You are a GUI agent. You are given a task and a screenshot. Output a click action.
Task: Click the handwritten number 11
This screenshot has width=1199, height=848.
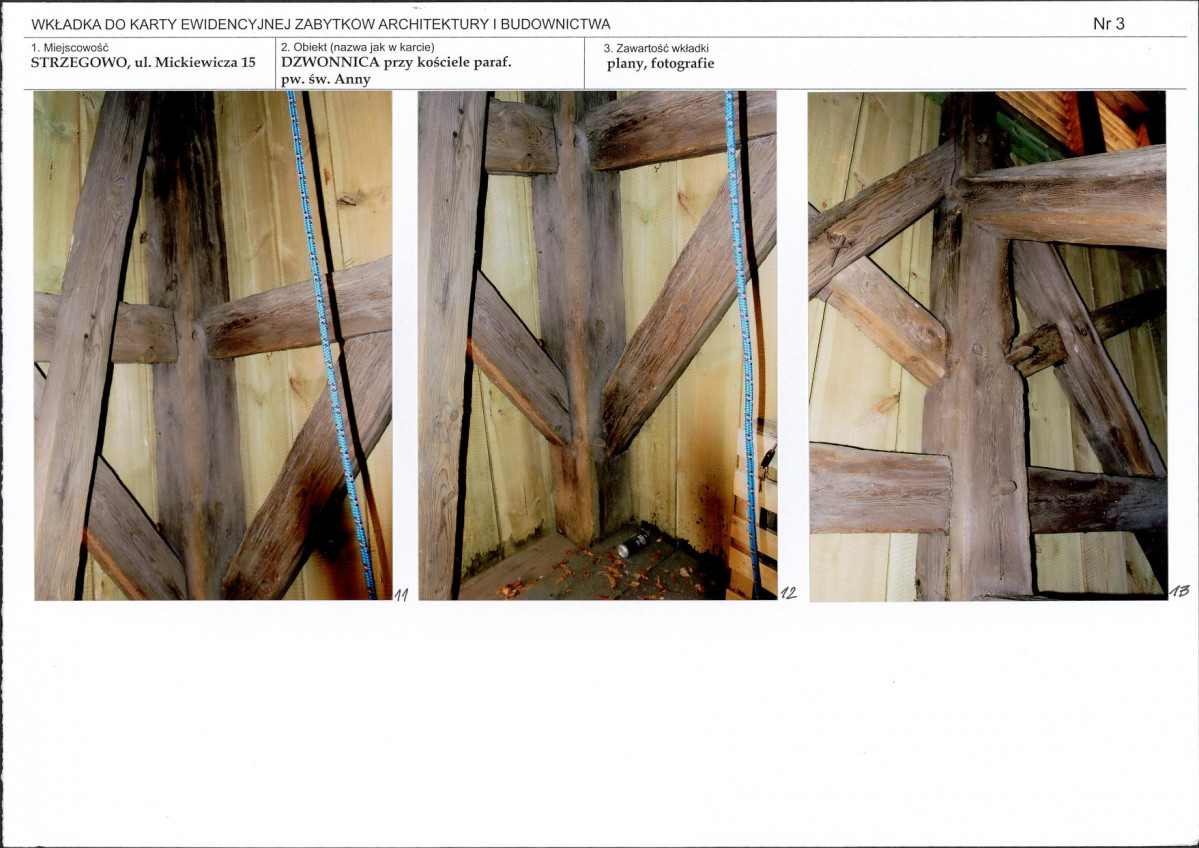coord(401,595)
